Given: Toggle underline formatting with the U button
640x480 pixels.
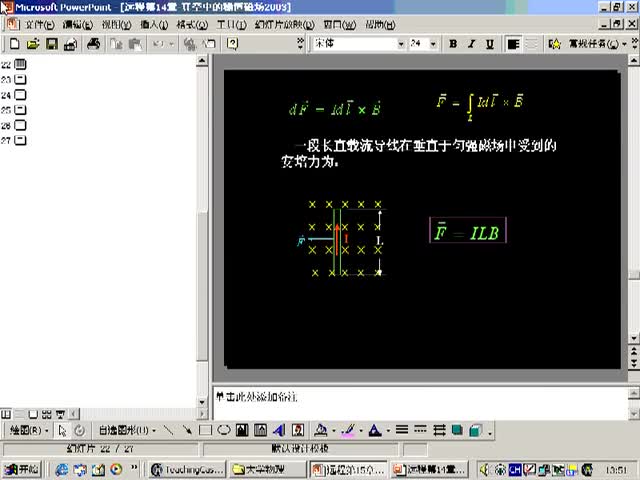Looking at the screenshot, I should tap(490, 44).
